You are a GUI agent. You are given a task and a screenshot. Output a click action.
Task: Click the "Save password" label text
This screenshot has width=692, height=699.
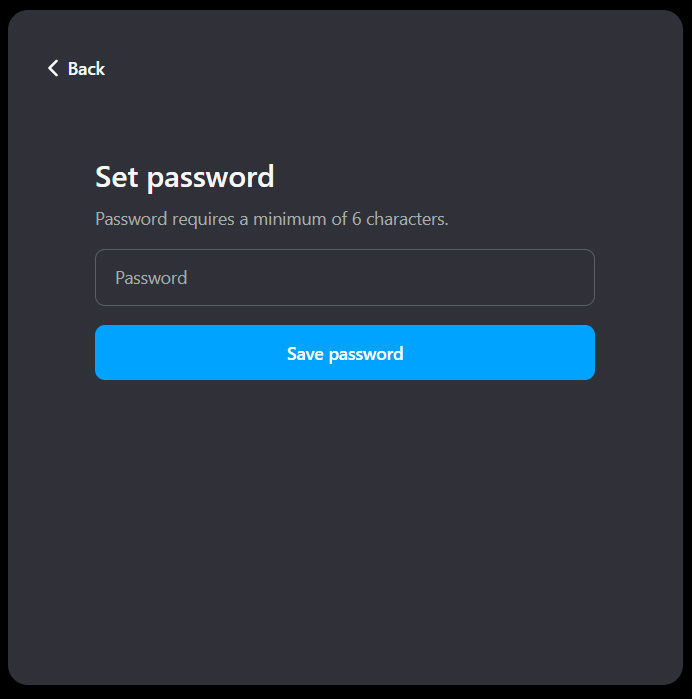(x=344, y=353)
